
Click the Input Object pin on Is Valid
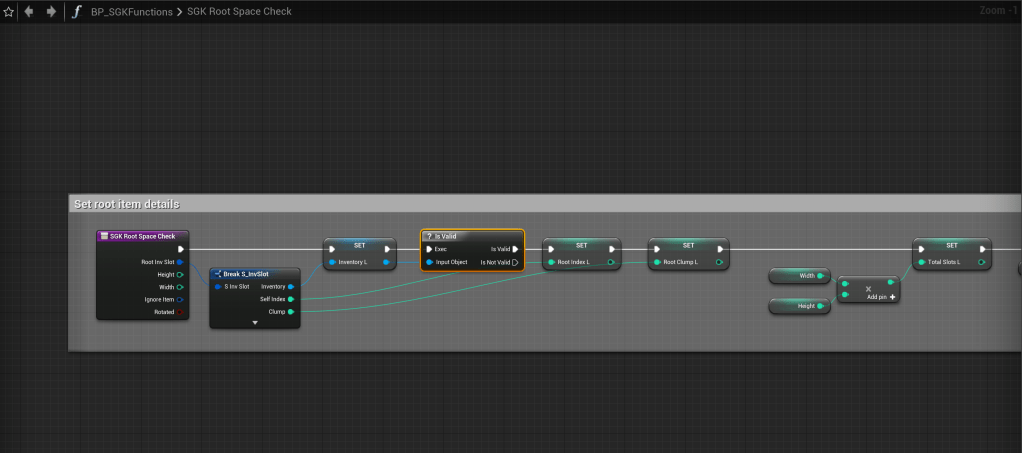click(429, 262)
